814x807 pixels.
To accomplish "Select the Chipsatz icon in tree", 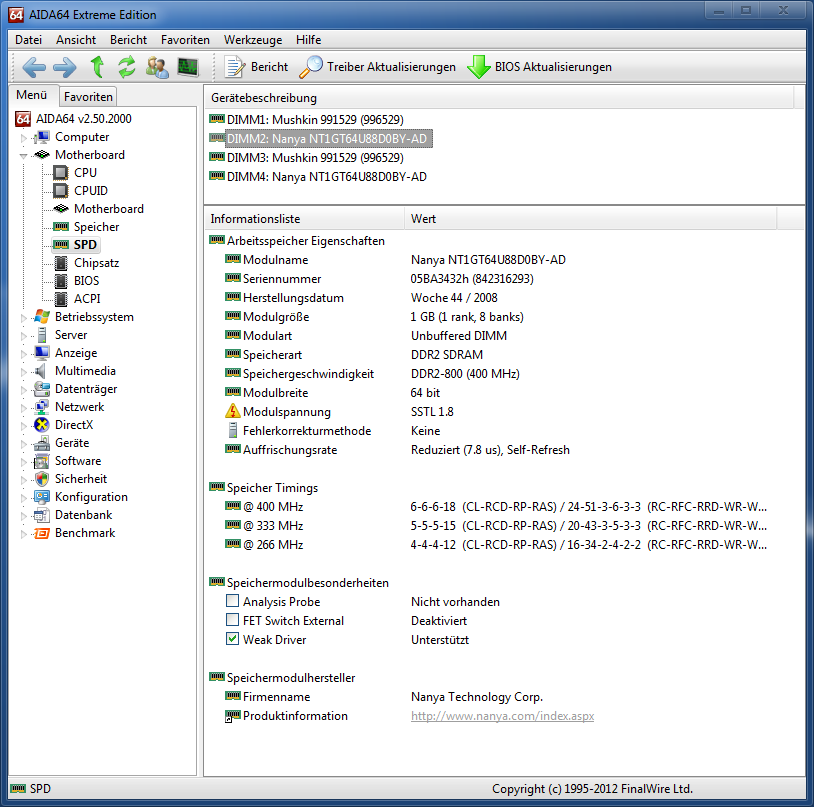I will [61, 263].
